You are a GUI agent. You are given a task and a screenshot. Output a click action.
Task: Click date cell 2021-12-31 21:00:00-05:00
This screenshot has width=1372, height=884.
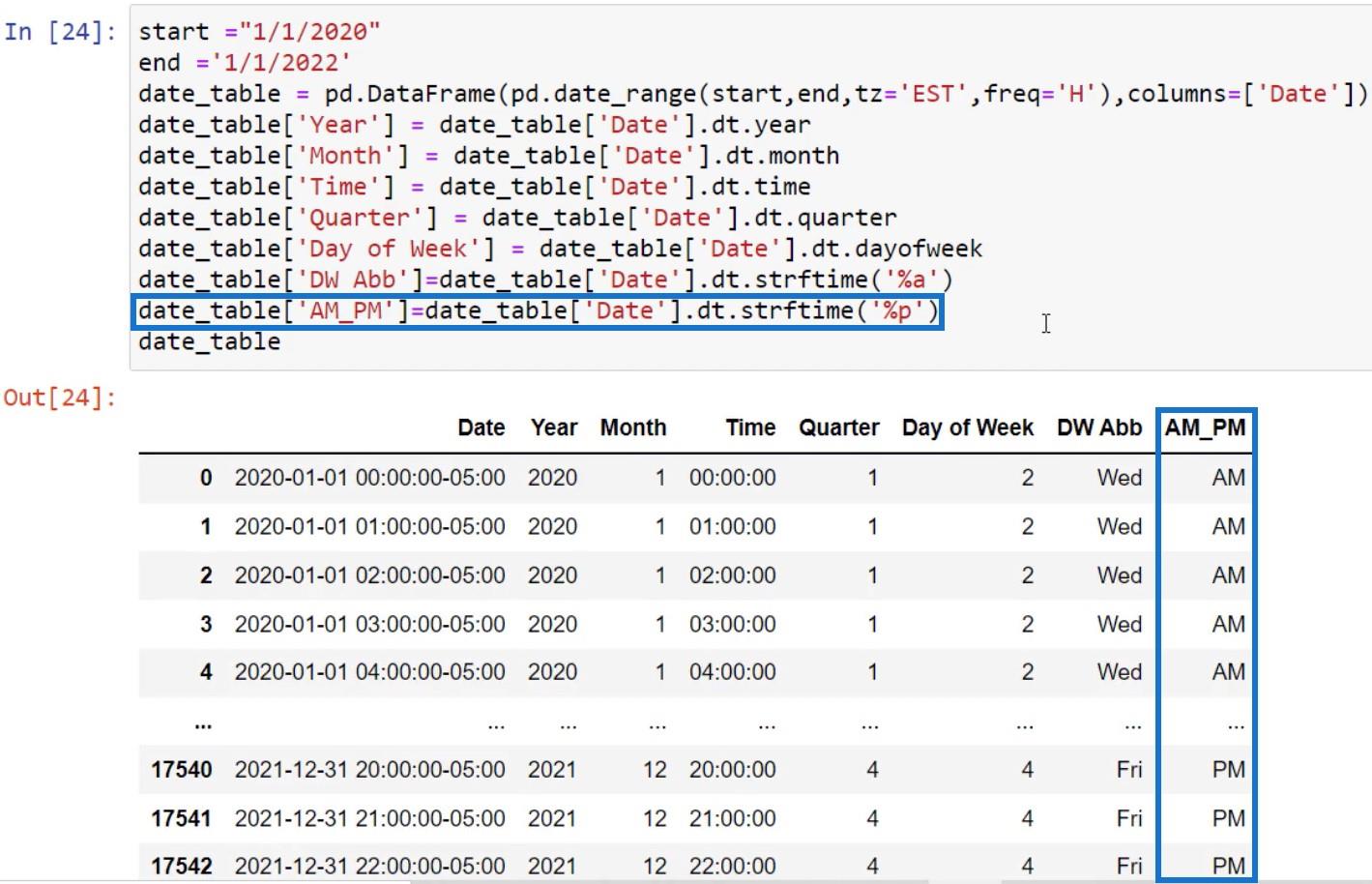coord(369,818)
